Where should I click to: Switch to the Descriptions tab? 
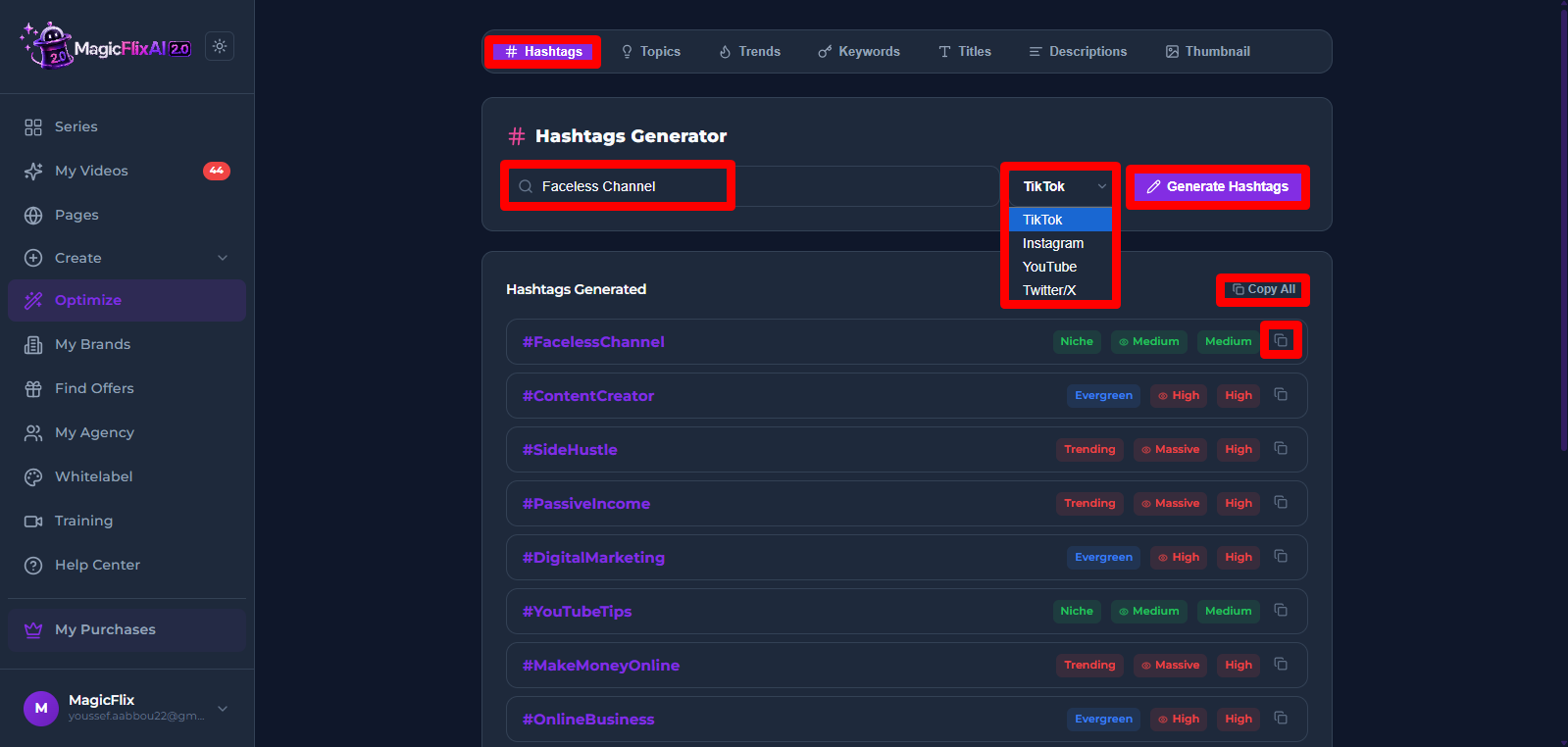coord(1078,51)
